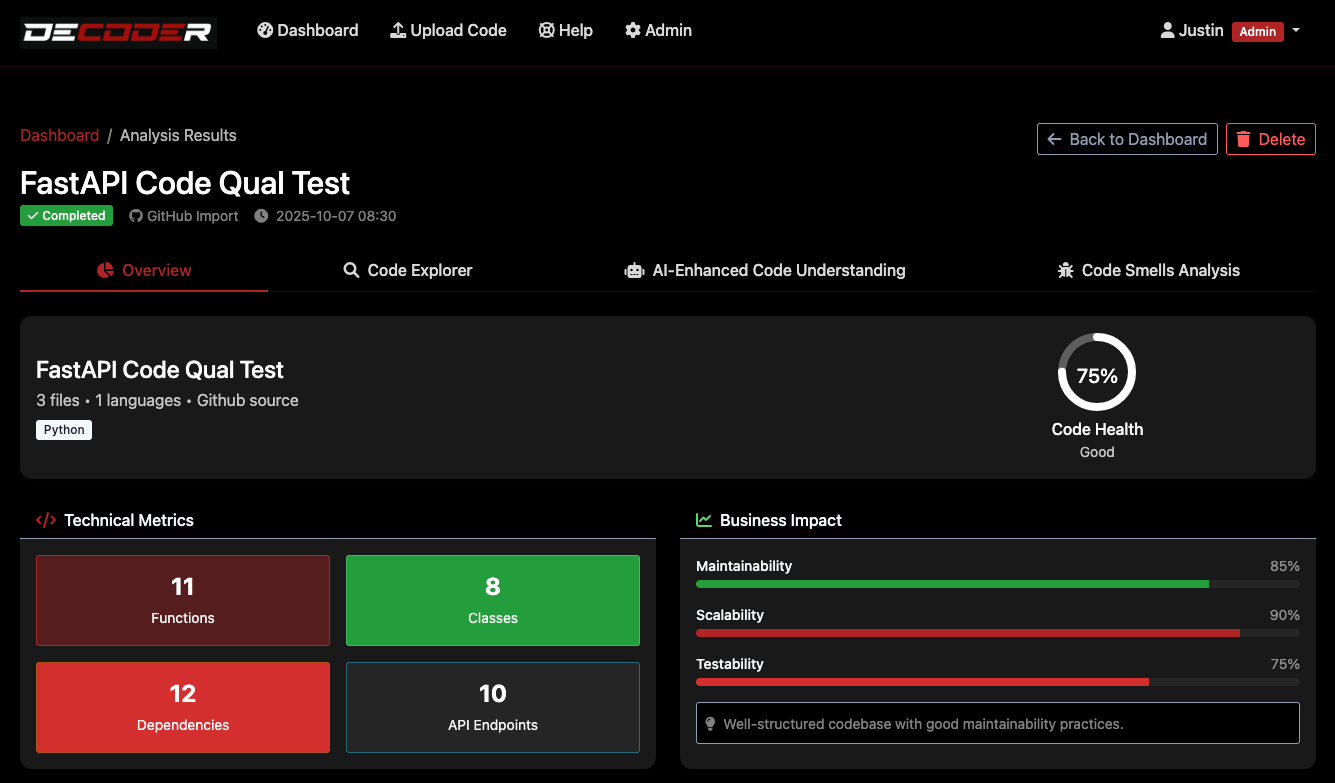This screenshot has height=783, width=1335.
Task: Select the bug icon on Code Smells tab
Action: tap(1066, 270)
